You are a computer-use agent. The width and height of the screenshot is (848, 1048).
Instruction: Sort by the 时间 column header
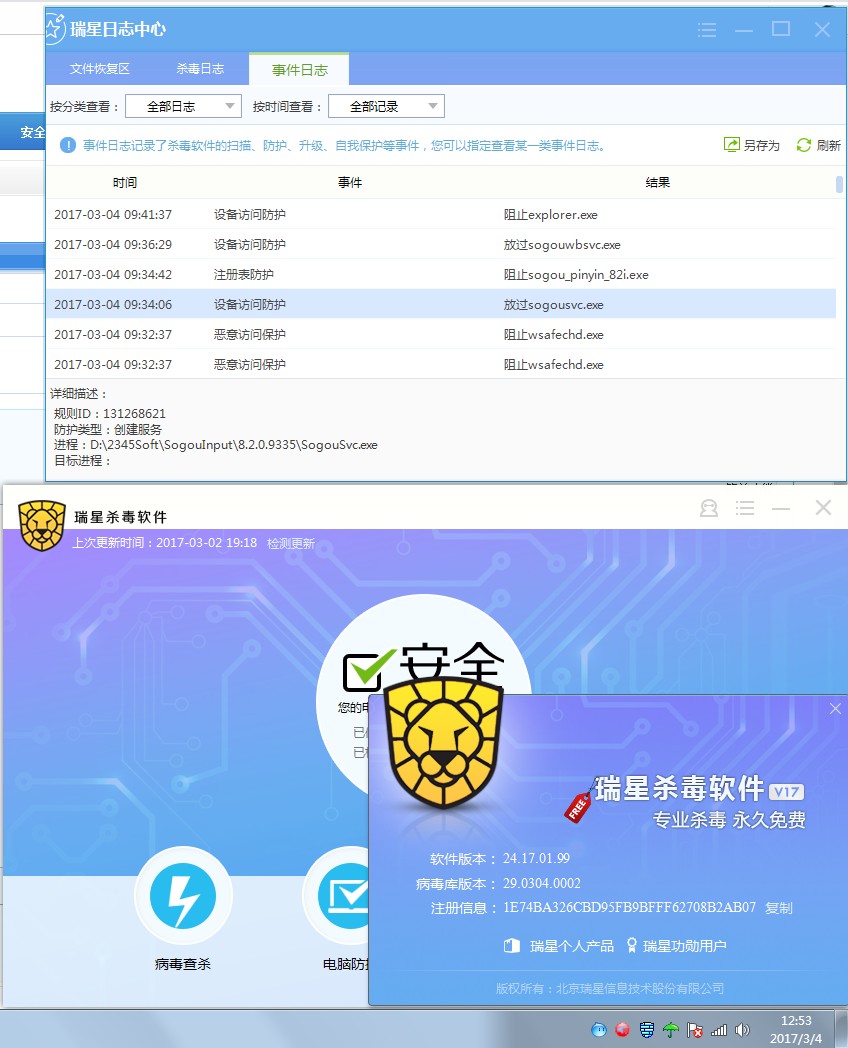[x=125, y=182]
